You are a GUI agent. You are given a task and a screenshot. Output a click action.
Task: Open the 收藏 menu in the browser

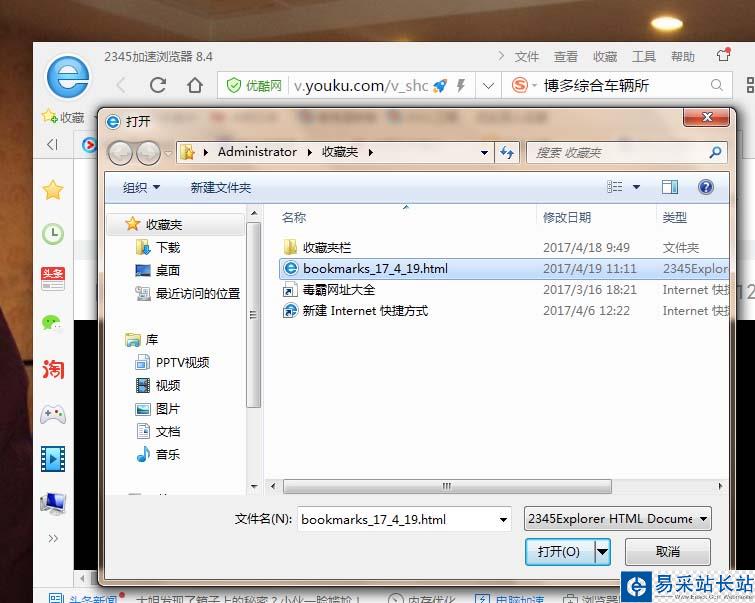click(605, 57)
